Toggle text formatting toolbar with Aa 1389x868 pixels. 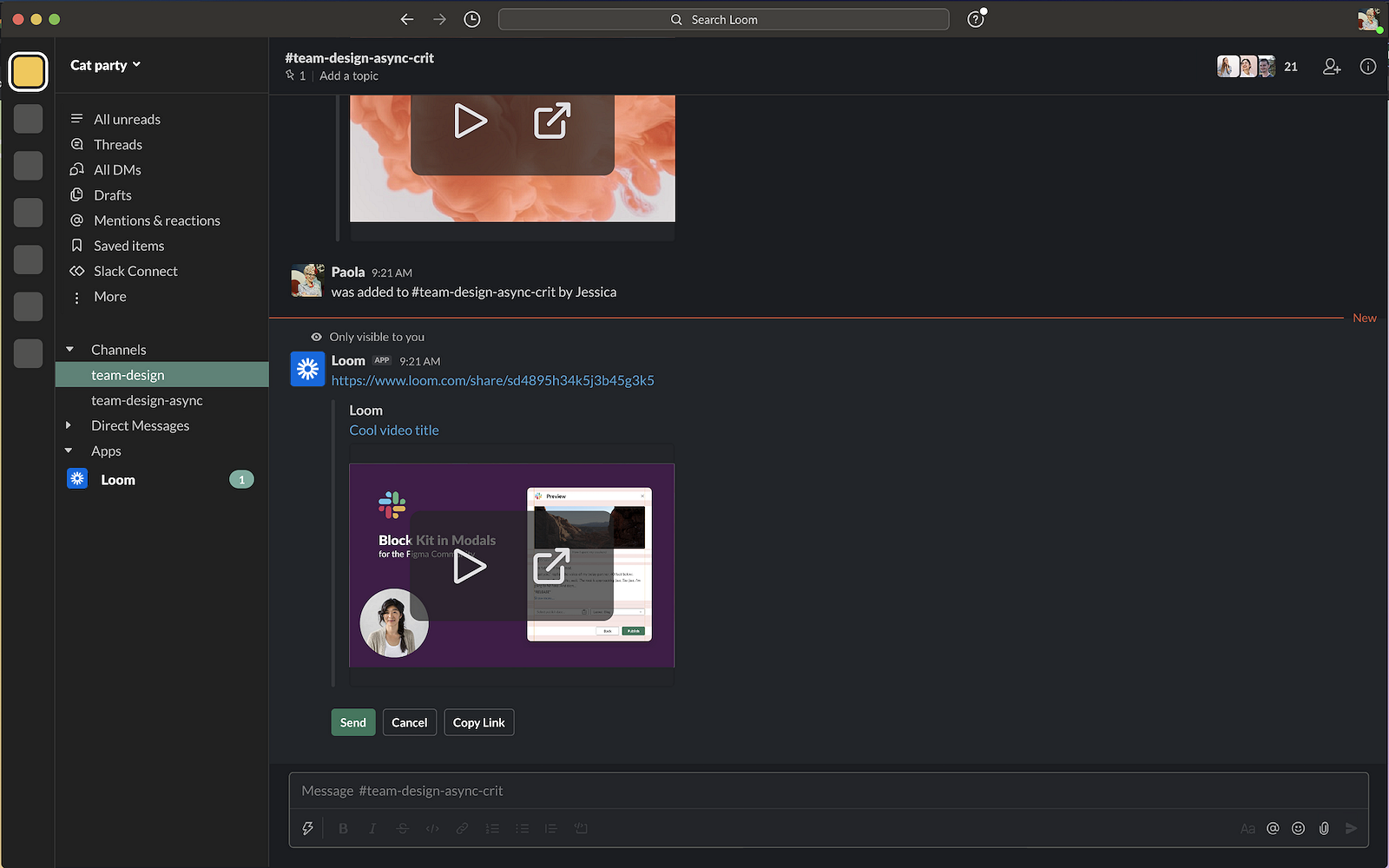point(1247,828)
